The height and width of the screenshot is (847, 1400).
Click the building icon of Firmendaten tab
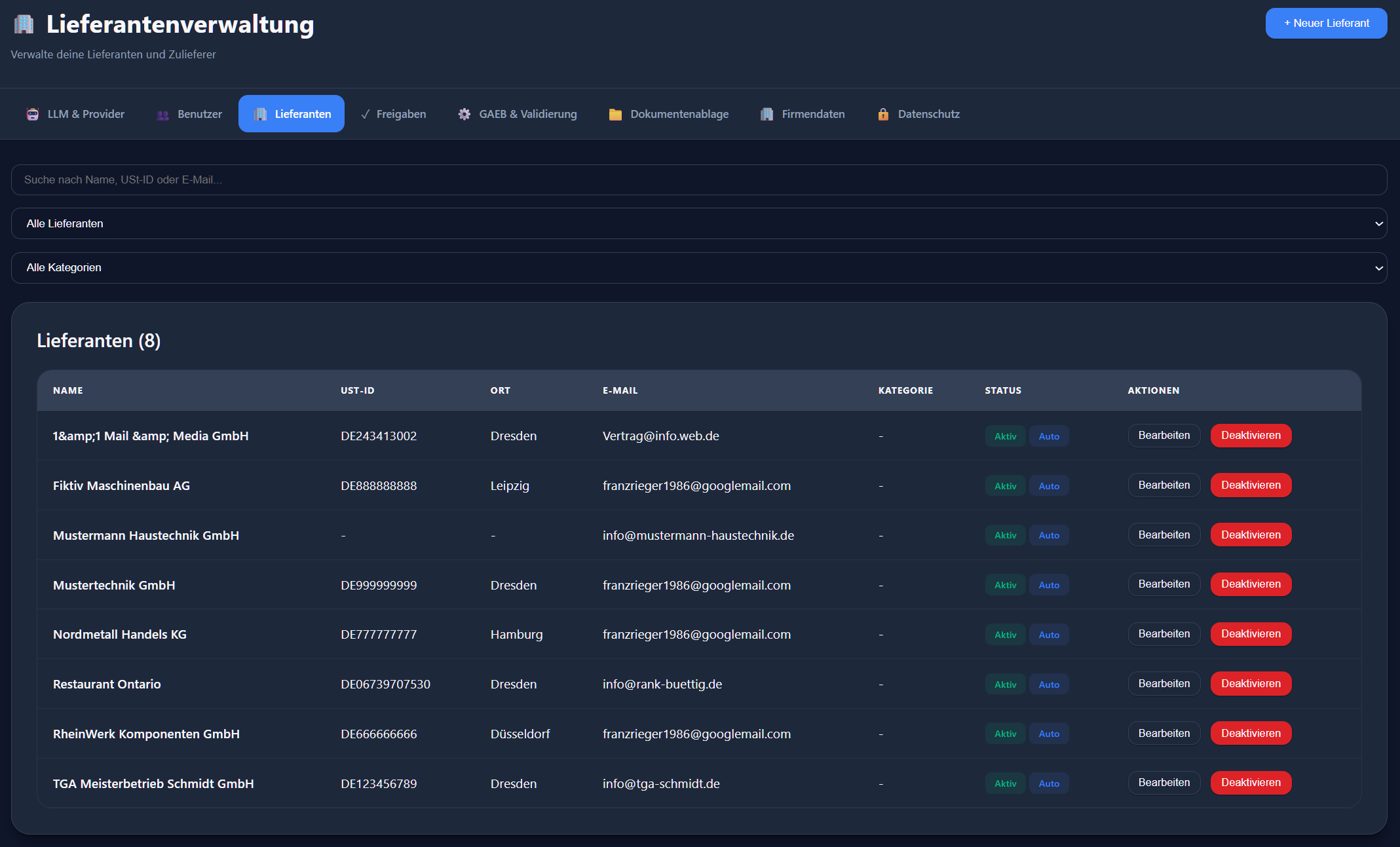(x=766, y=114)
